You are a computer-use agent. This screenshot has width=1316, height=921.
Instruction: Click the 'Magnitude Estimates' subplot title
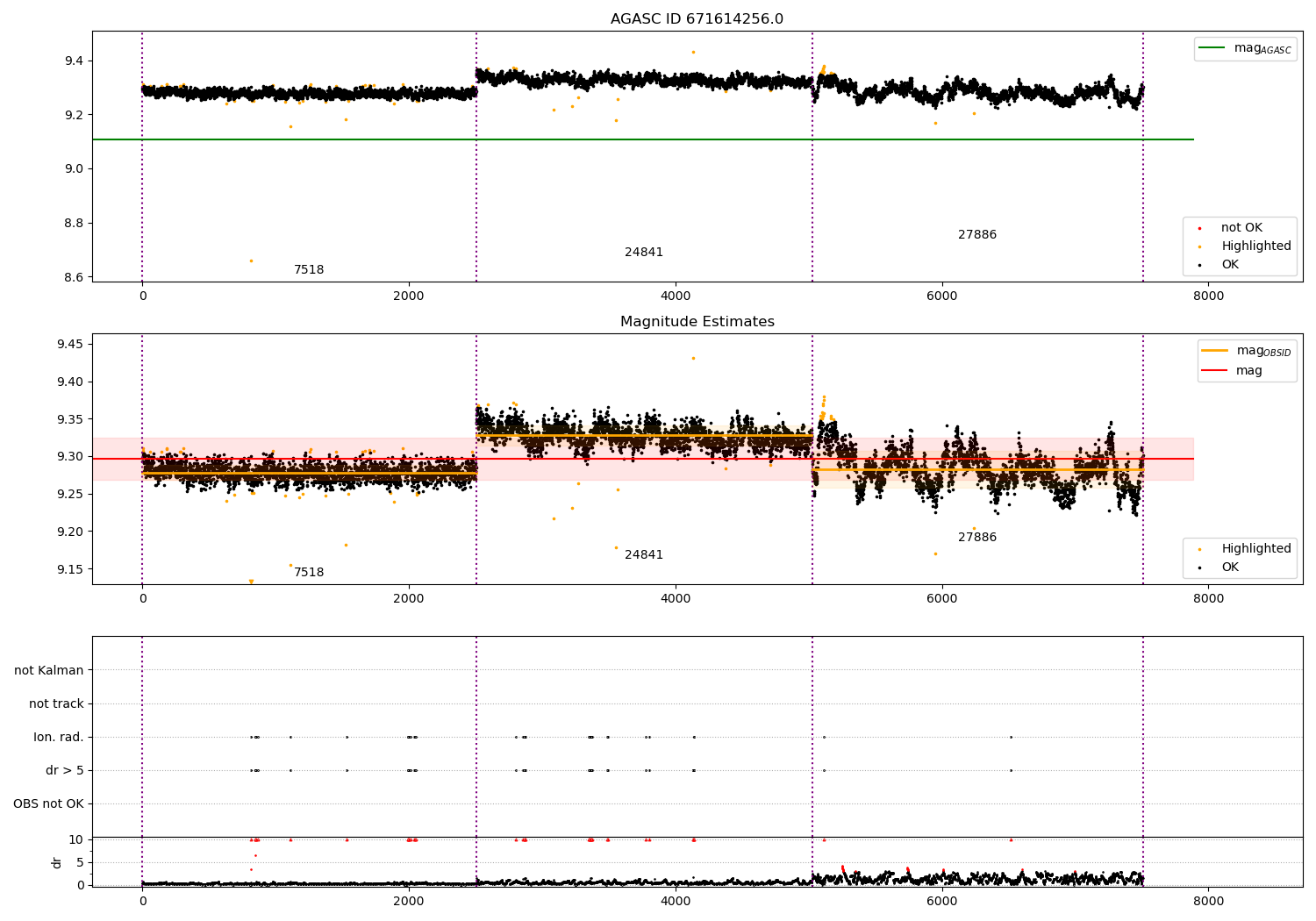coord(697,322)
